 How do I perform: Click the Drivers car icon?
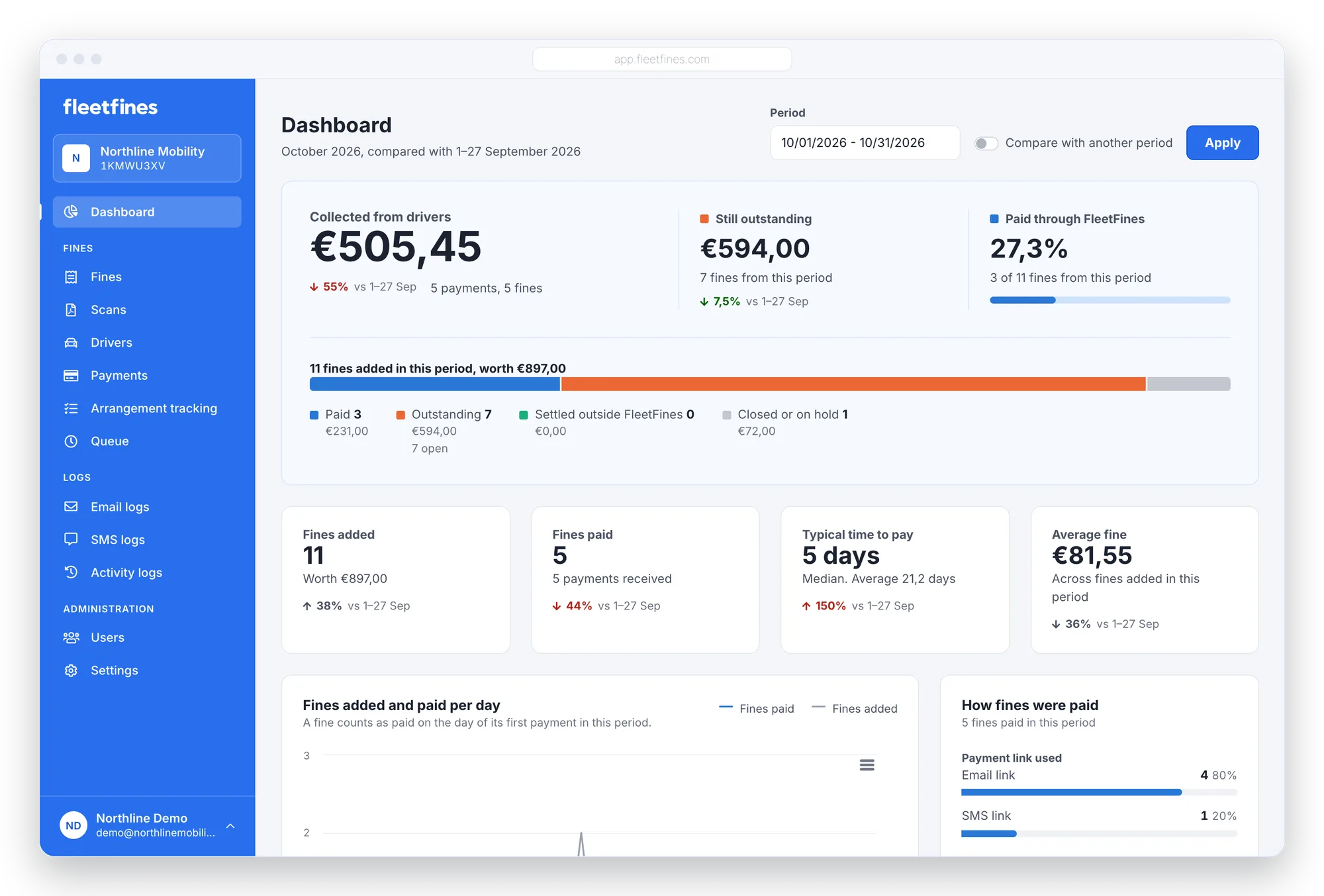pos(71,343)
